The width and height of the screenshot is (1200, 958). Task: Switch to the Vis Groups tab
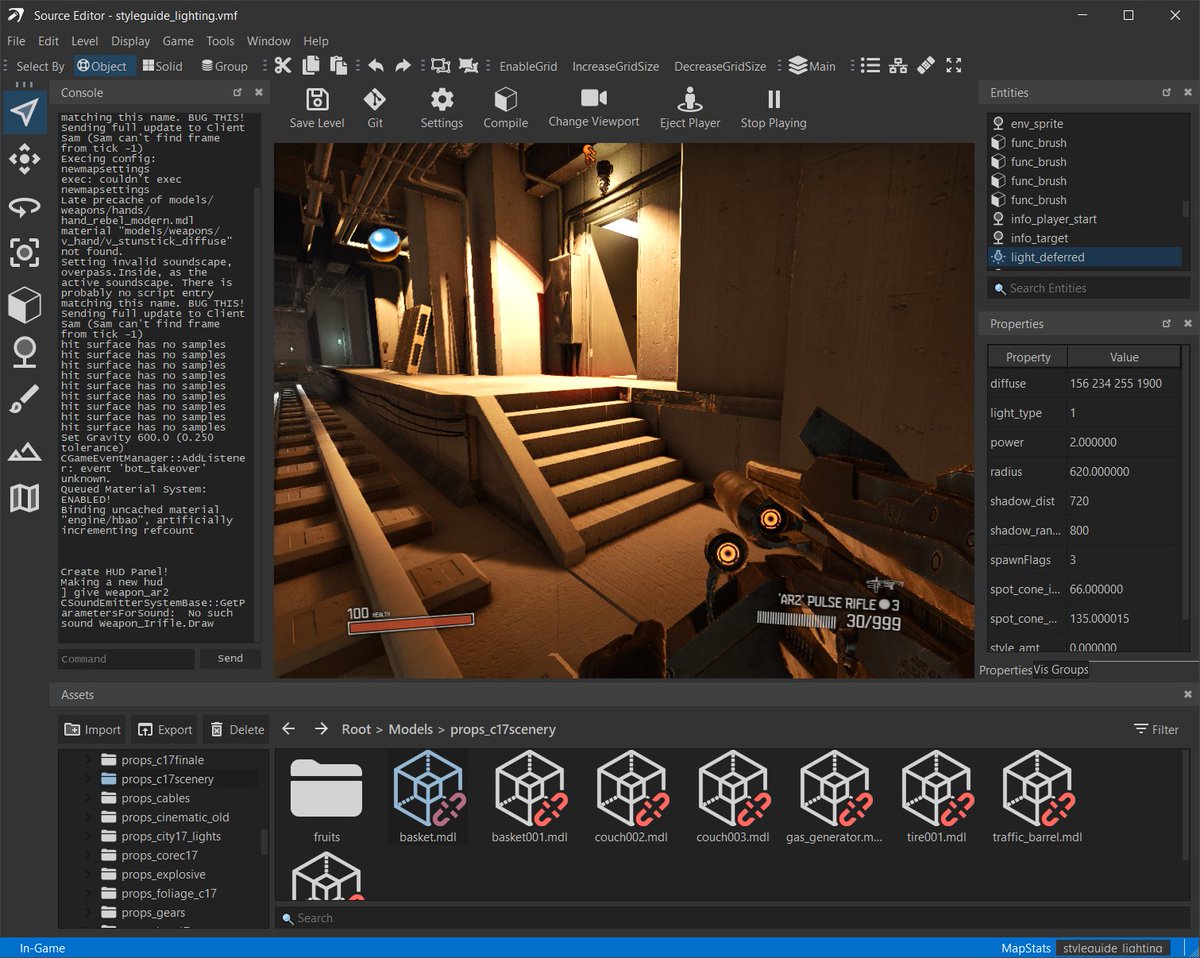point(1061,670)
